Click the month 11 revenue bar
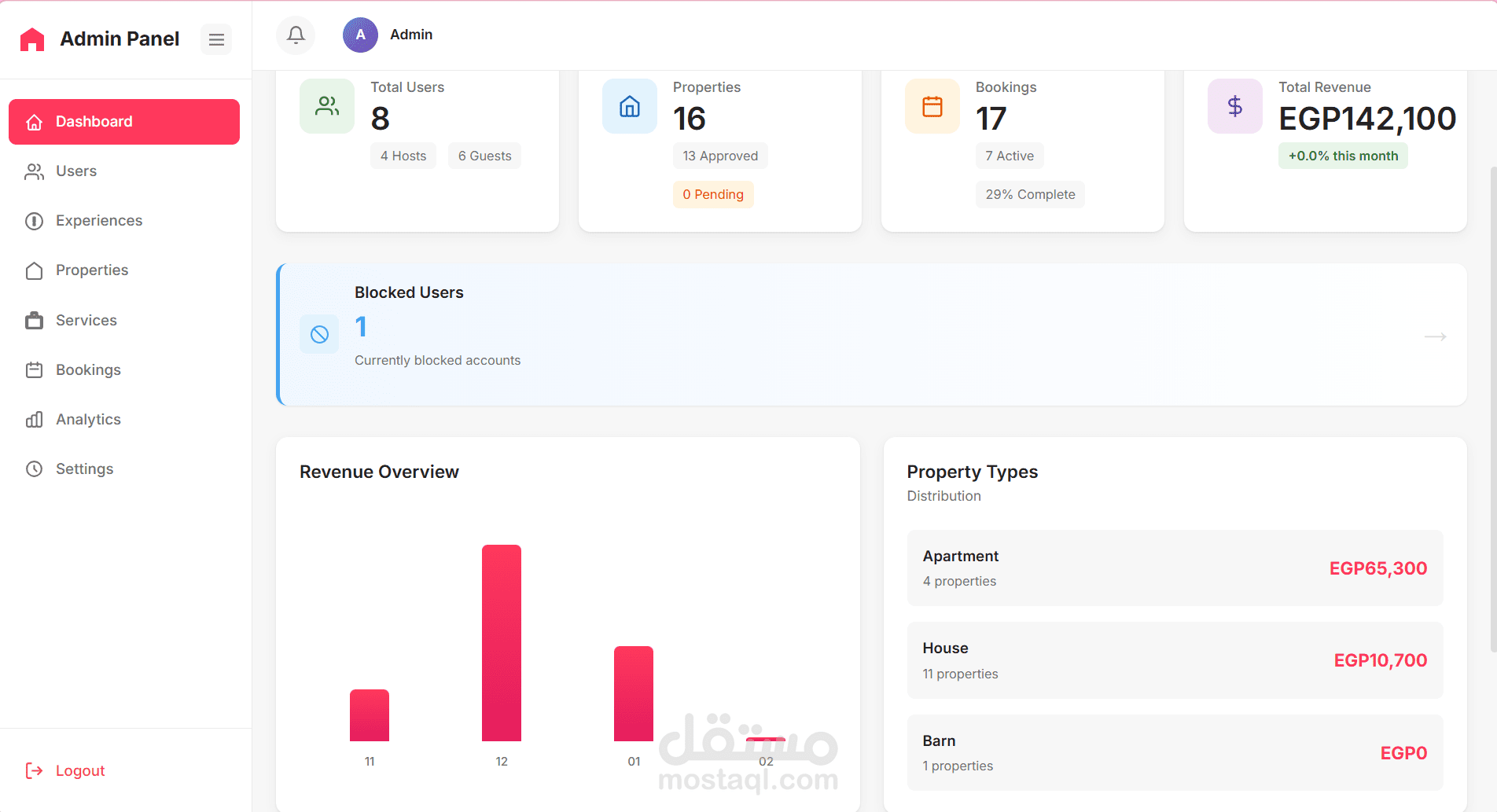 [370, 715]
